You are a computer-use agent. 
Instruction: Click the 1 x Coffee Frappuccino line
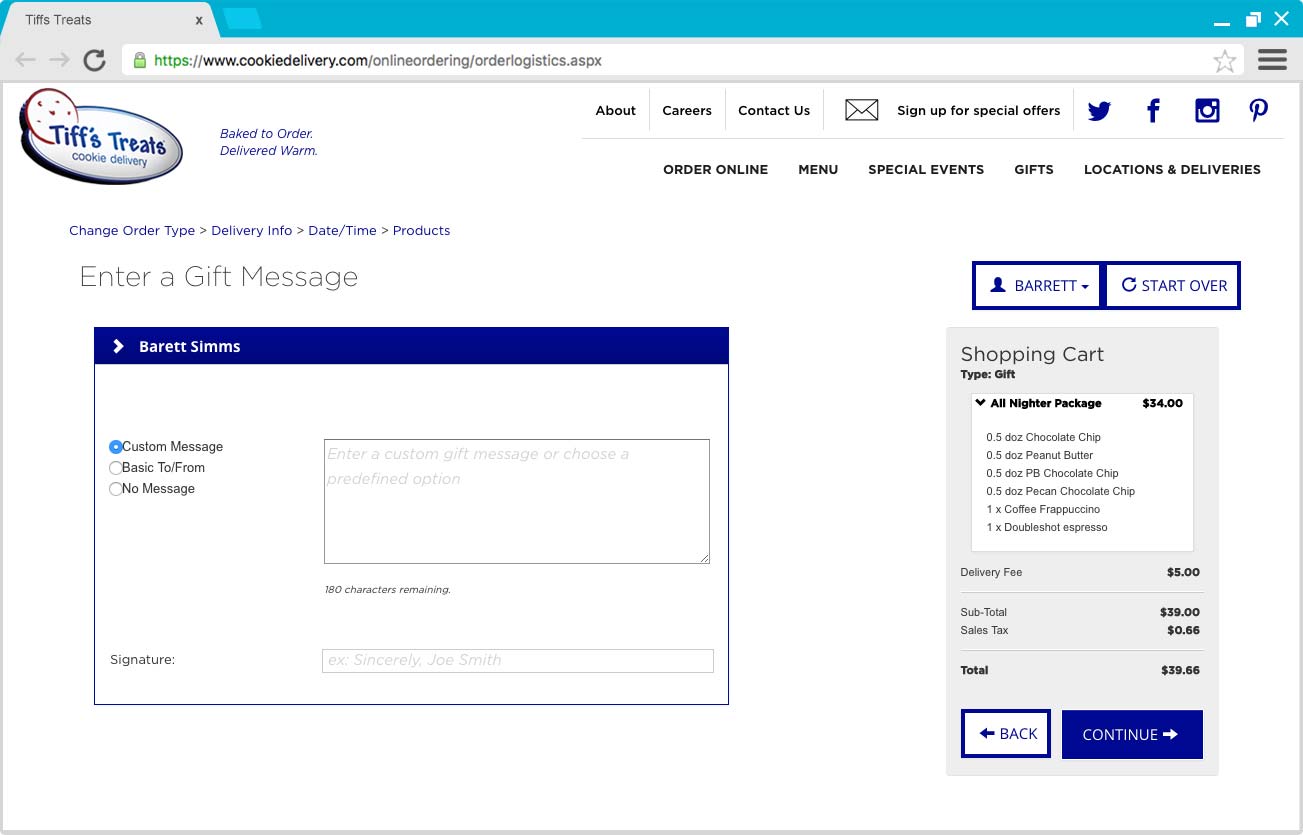coord(1043,510)
